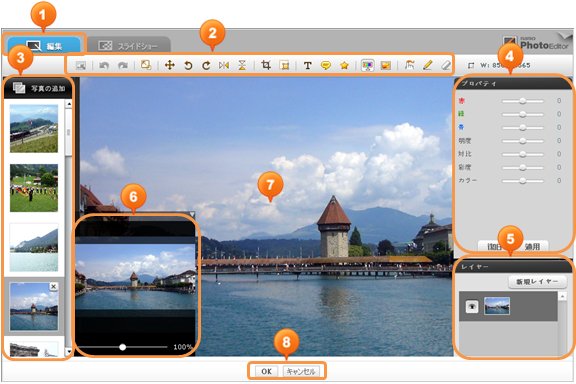Rotate the photo counterclockwise

coord(188,65)
